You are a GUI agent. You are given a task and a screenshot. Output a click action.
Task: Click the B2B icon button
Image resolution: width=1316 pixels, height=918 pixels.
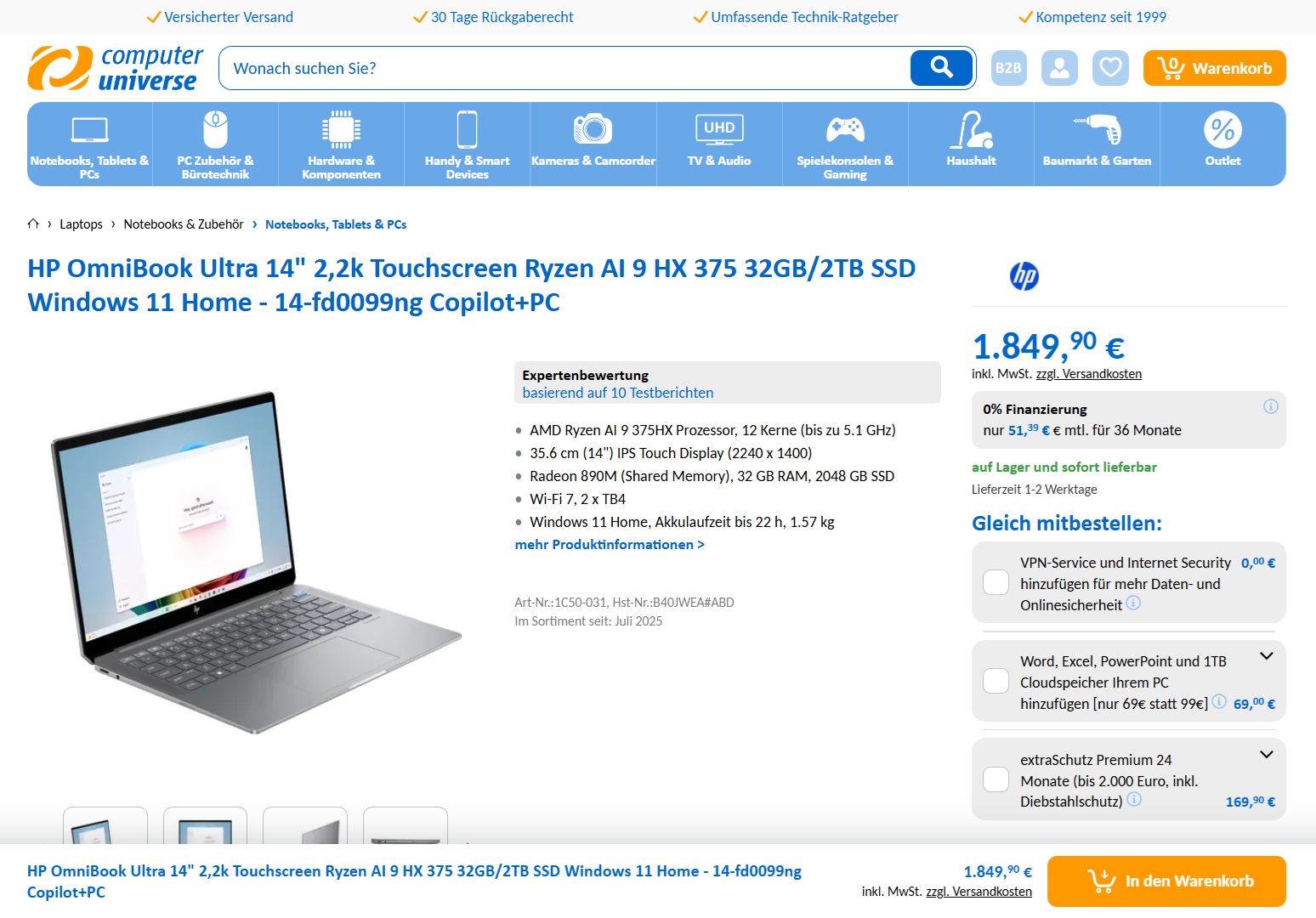click(1009, 68)
